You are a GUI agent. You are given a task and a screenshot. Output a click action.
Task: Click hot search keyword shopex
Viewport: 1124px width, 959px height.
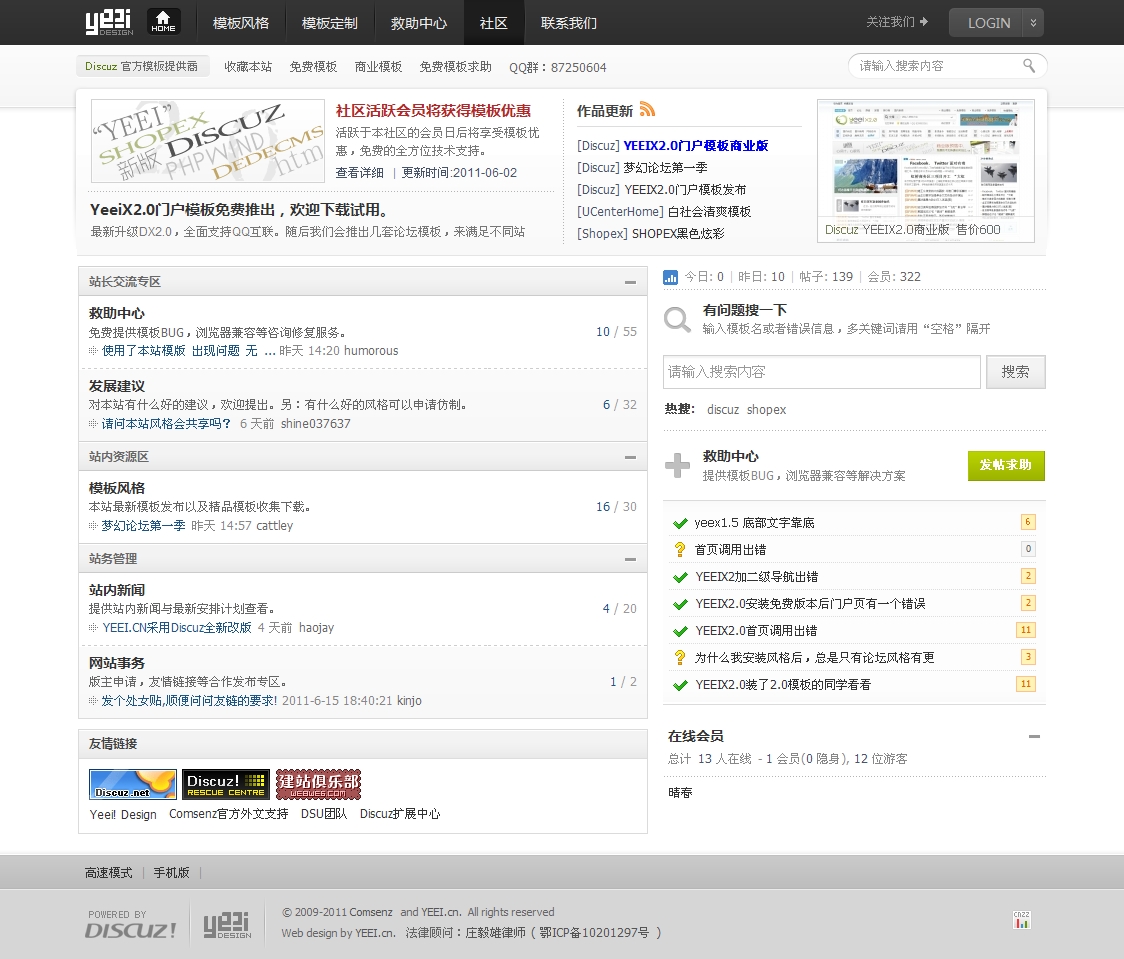766,410
